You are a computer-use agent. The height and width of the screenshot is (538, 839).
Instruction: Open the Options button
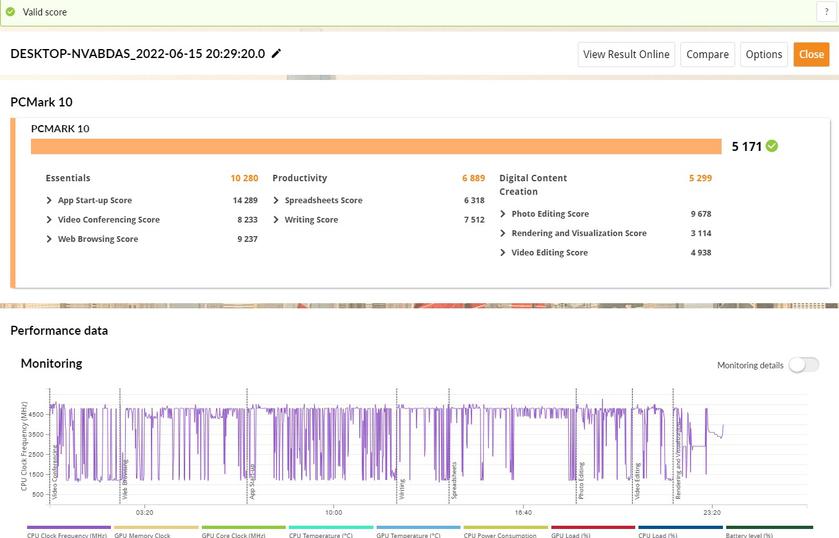(763, 55)
